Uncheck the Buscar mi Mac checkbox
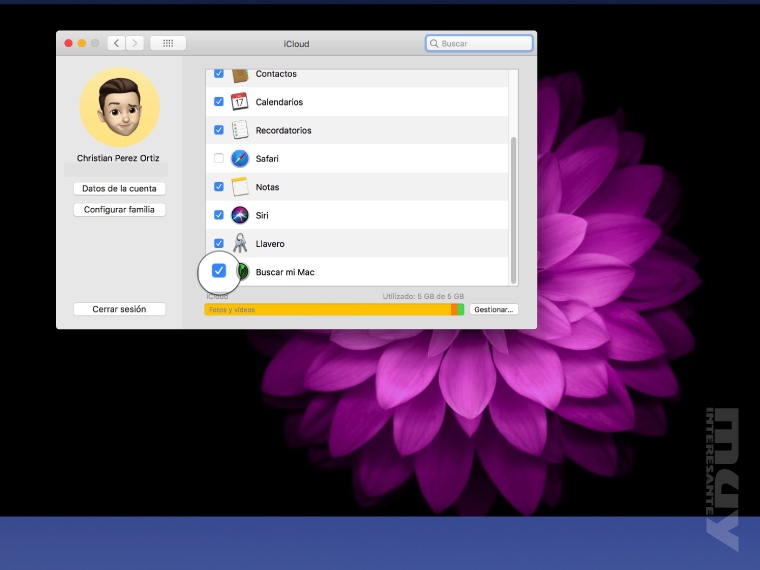The width and height of the screenshot is (760, 570). (219, 271)
